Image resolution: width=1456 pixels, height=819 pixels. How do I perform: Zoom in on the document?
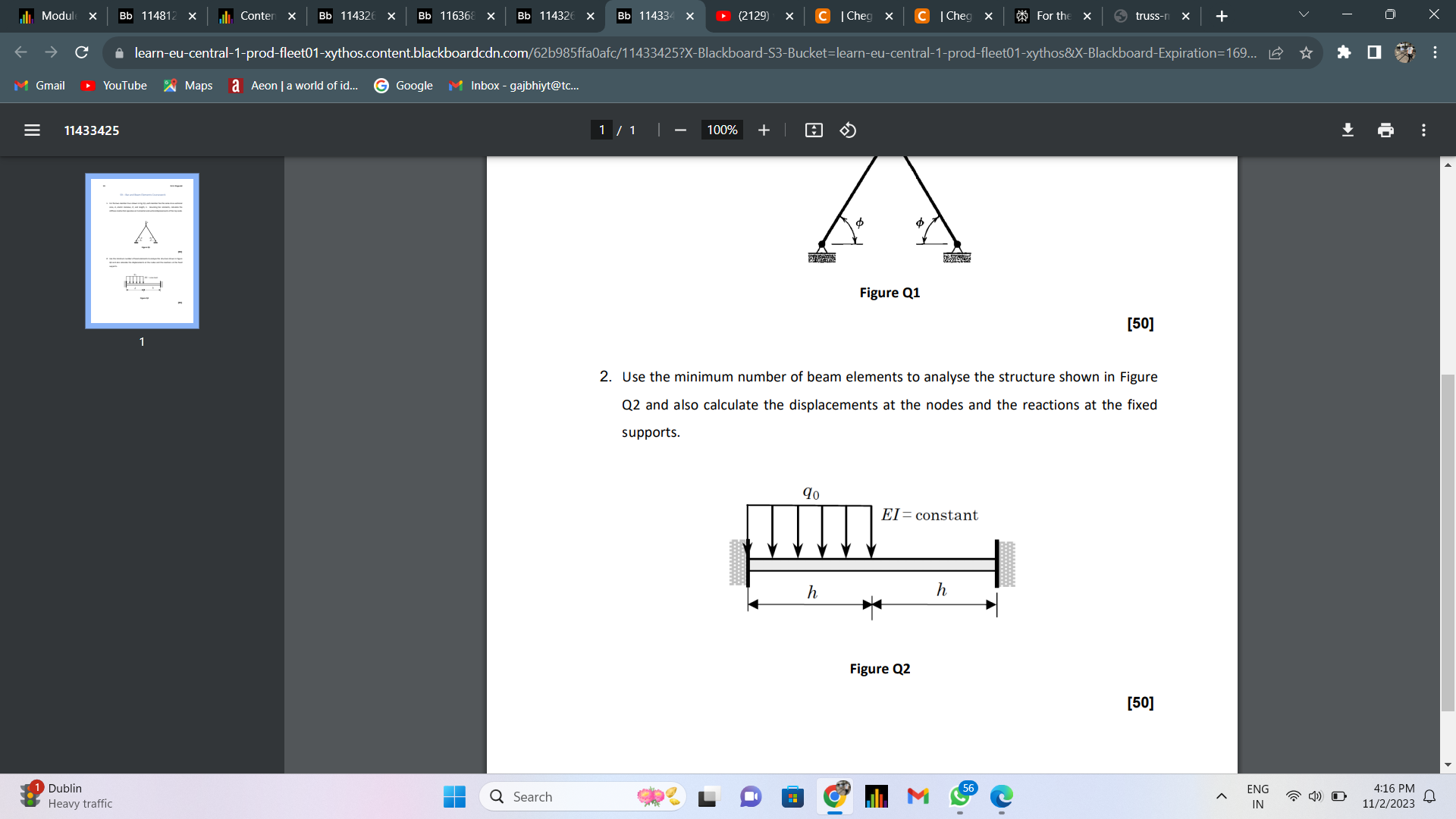tap(764, 130)
